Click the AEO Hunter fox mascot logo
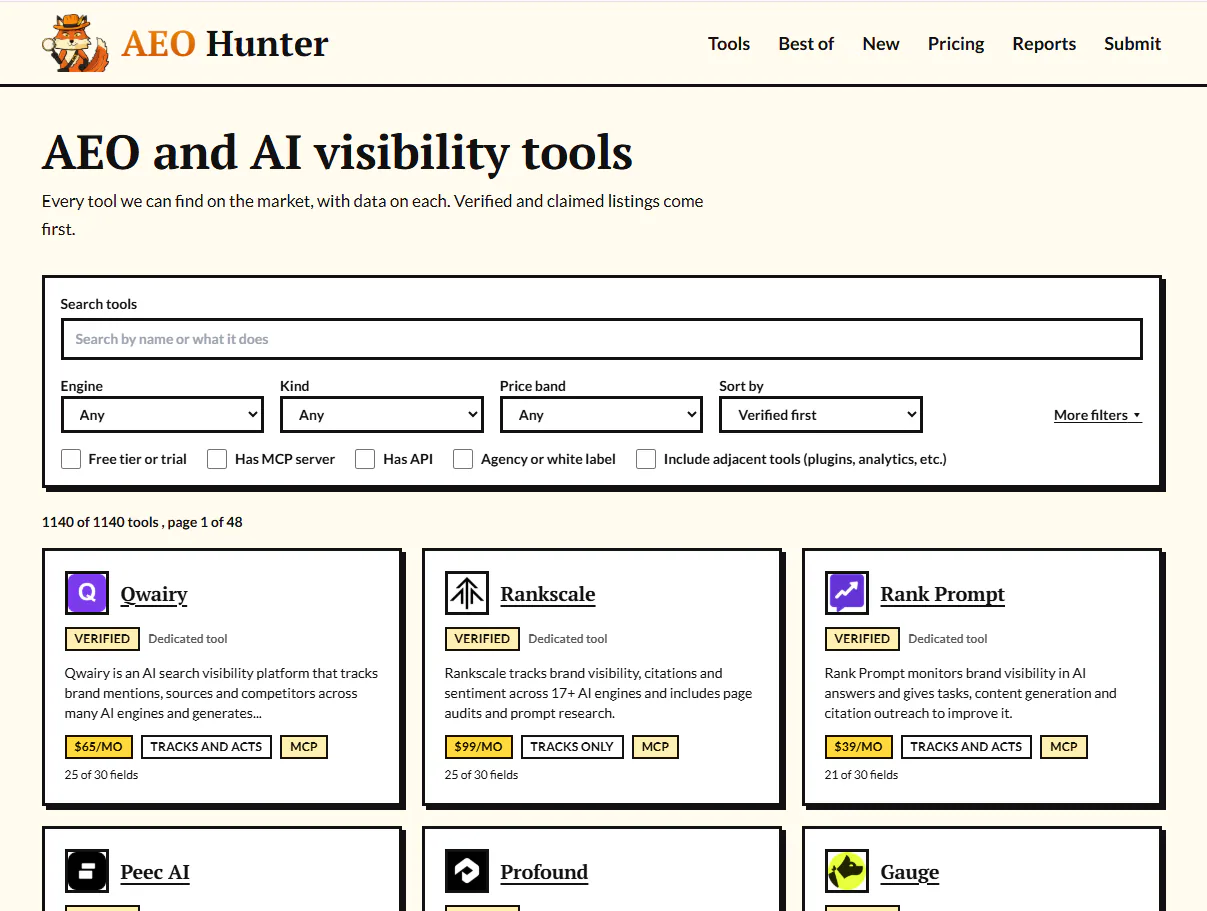1207x911 pixels. coord(76,43)
